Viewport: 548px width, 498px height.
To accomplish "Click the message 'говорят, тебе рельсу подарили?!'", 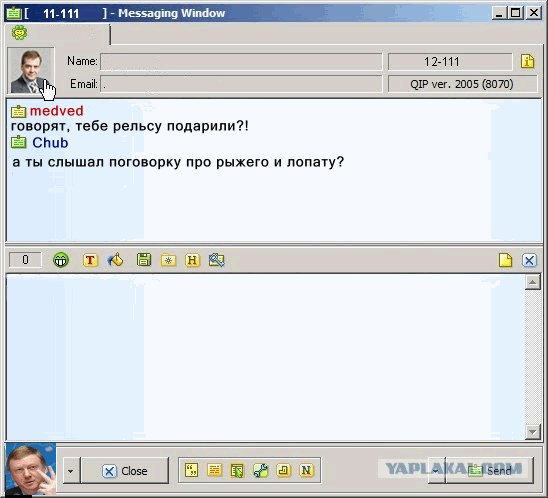I will [130, 126].
